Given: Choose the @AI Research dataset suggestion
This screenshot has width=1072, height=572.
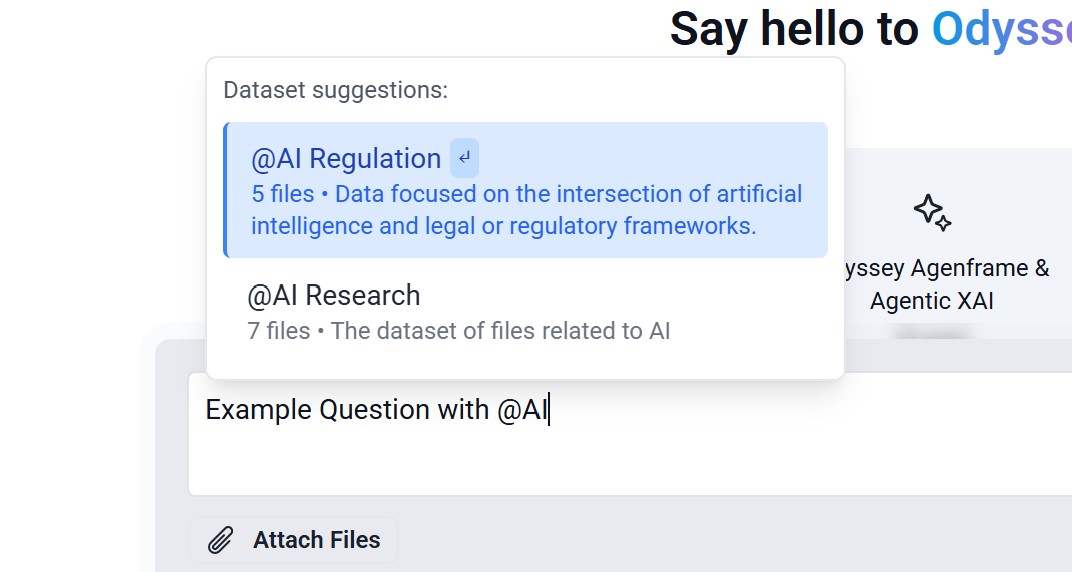Looking at the screenshot, I should [x=525, y=312].
